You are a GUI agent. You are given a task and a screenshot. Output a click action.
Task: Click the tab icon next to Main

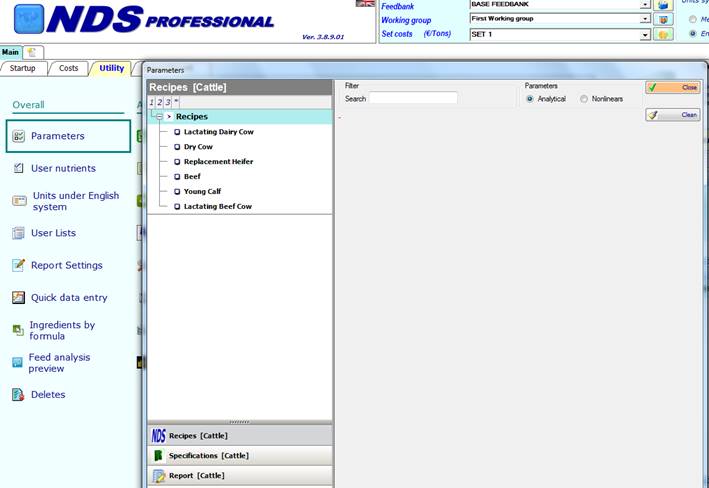pyautogui.click(x=32, y=52)
